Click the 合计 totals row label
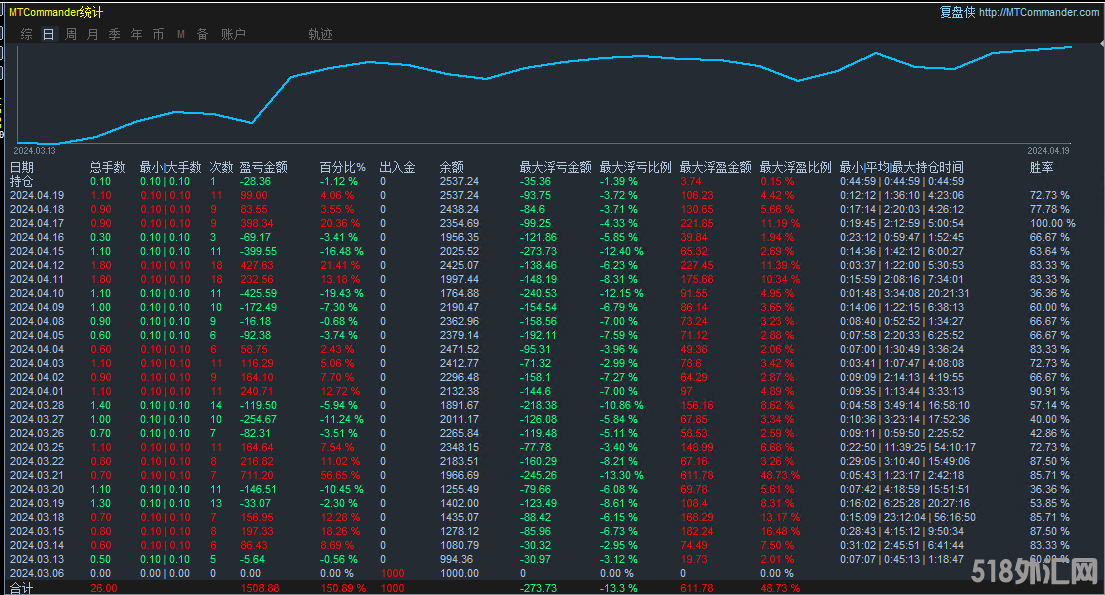This screenshot has height=595, width=1105. pyautogui.click(x=22, y=589)
